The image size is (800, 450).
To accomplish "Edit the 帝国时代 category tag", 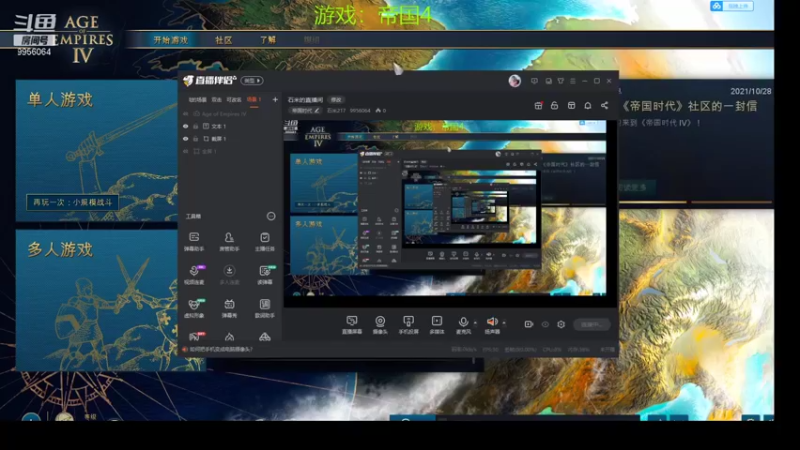I will coord(306,110).
